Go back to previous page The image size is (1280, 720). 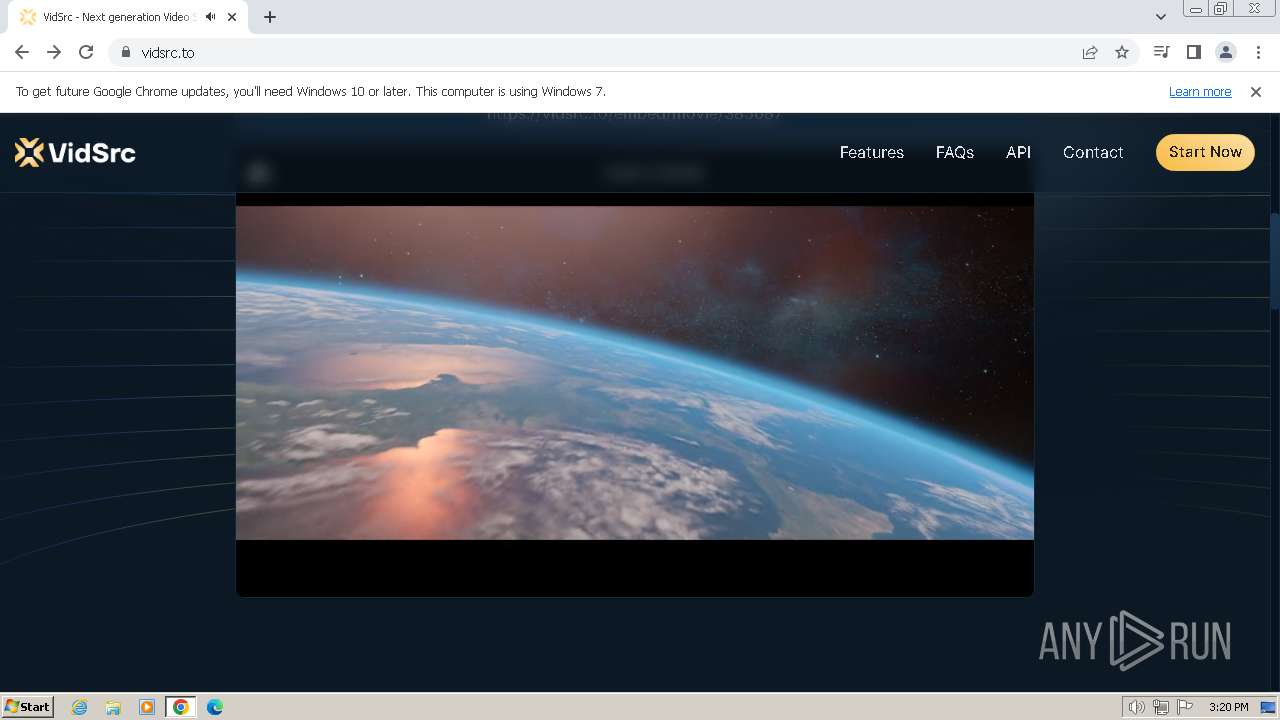pos(22,52)
